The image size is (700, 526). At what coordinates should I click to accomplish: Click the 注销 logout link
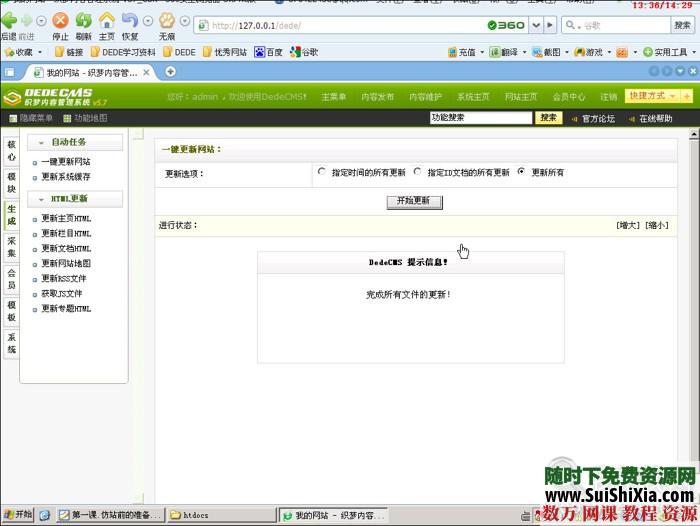pos(608,97)
